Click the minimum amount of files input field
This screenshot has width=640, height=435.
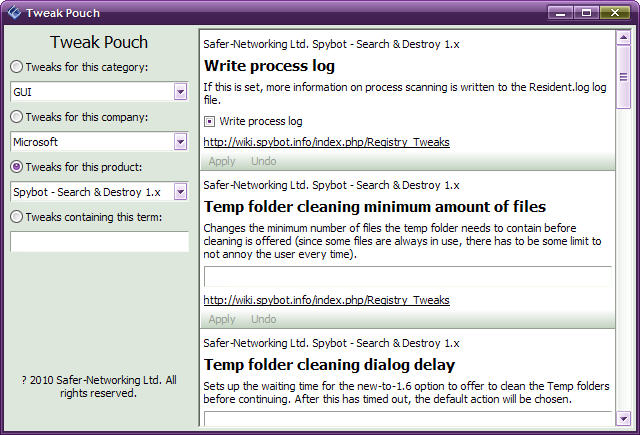coord(407,277)
